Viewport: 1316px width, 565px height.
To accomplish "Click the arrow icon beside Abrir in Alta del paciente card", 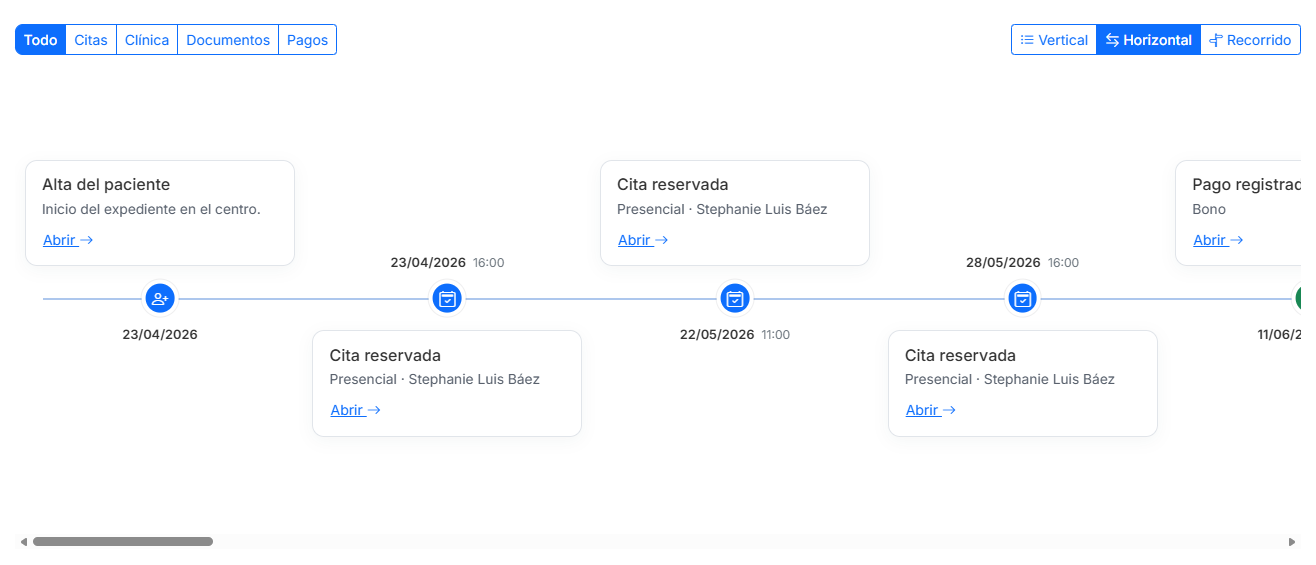I will (x=87, y=240).
